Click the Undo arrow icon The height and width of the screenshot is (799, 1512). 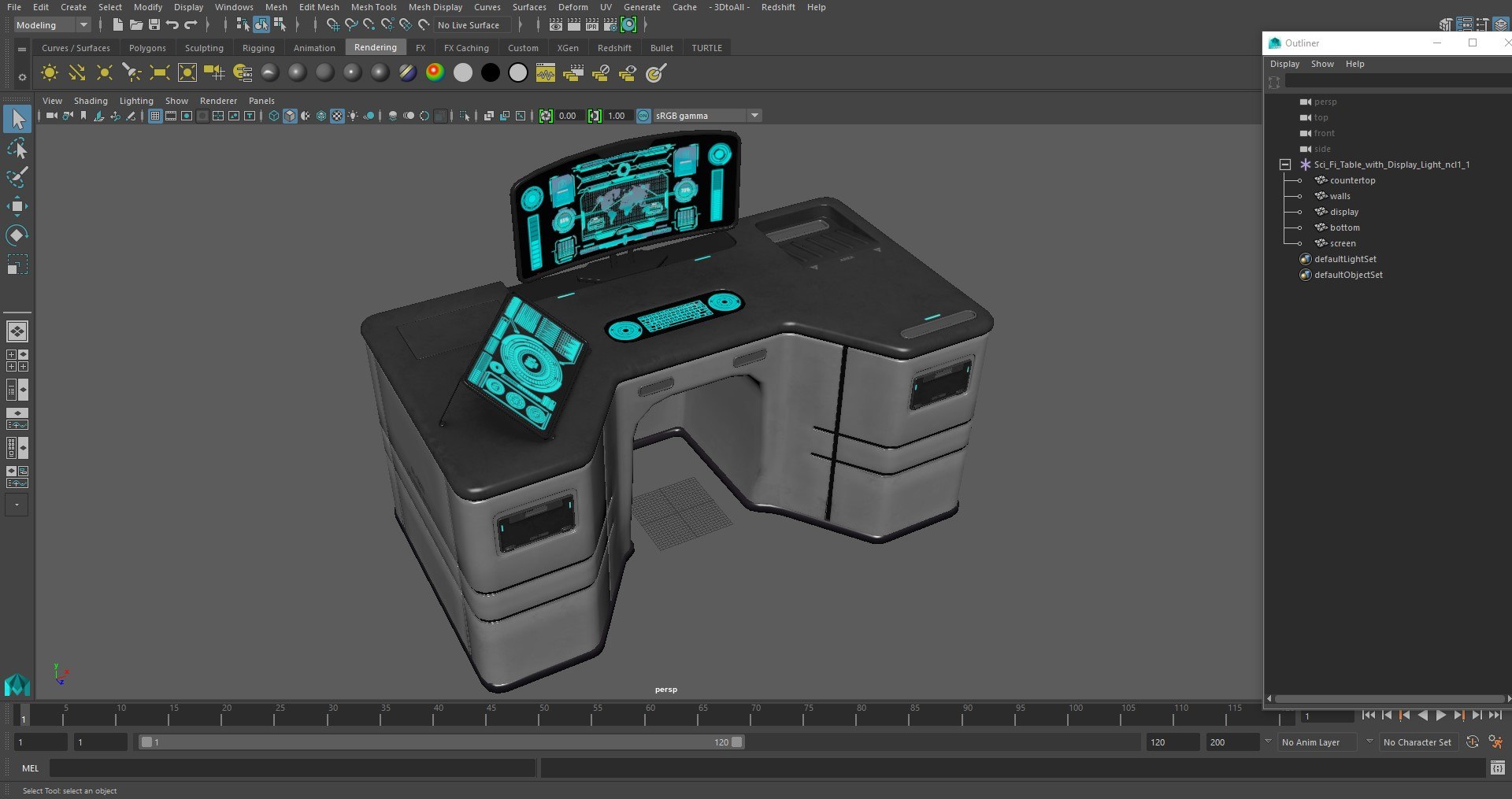[172, 25]
